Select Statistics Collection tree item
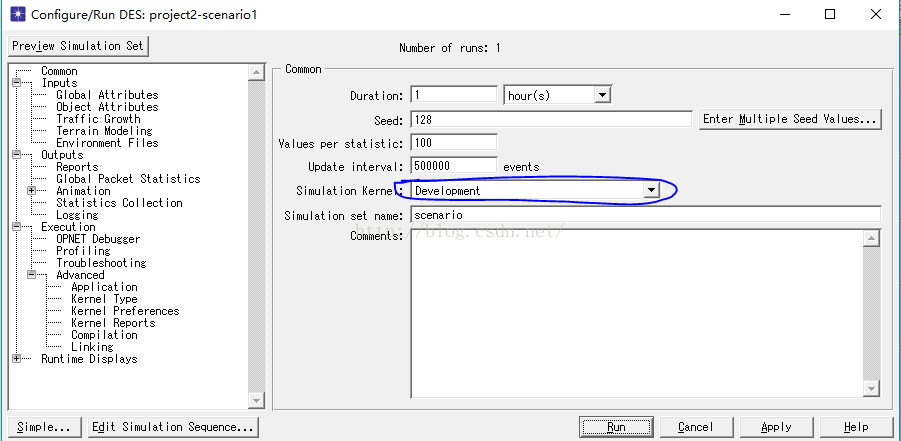901x441 pixels. click(119, 203)
